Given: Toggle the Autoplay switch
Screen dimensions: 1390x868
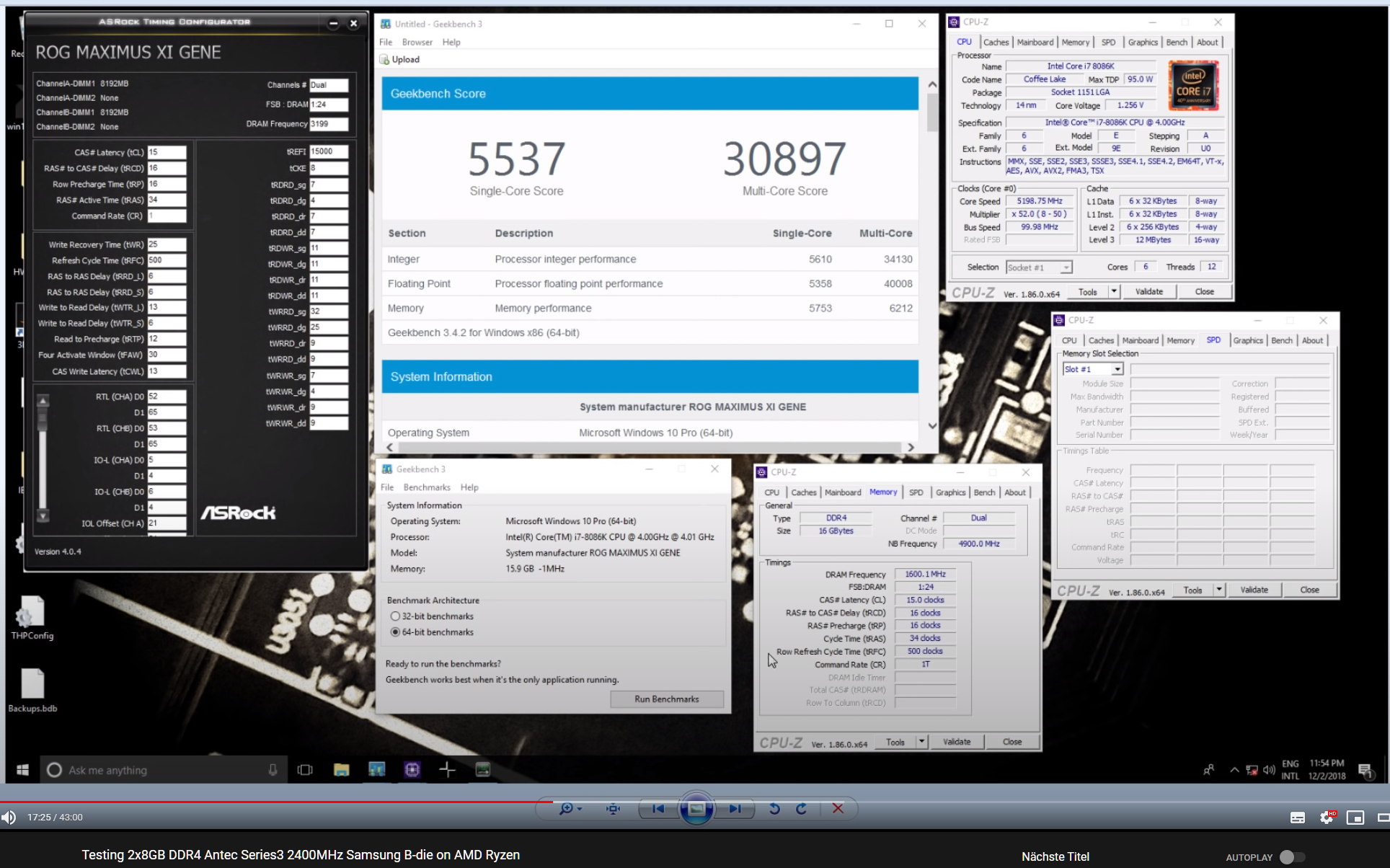Looking at the screenshot, I should [1292, 857].
